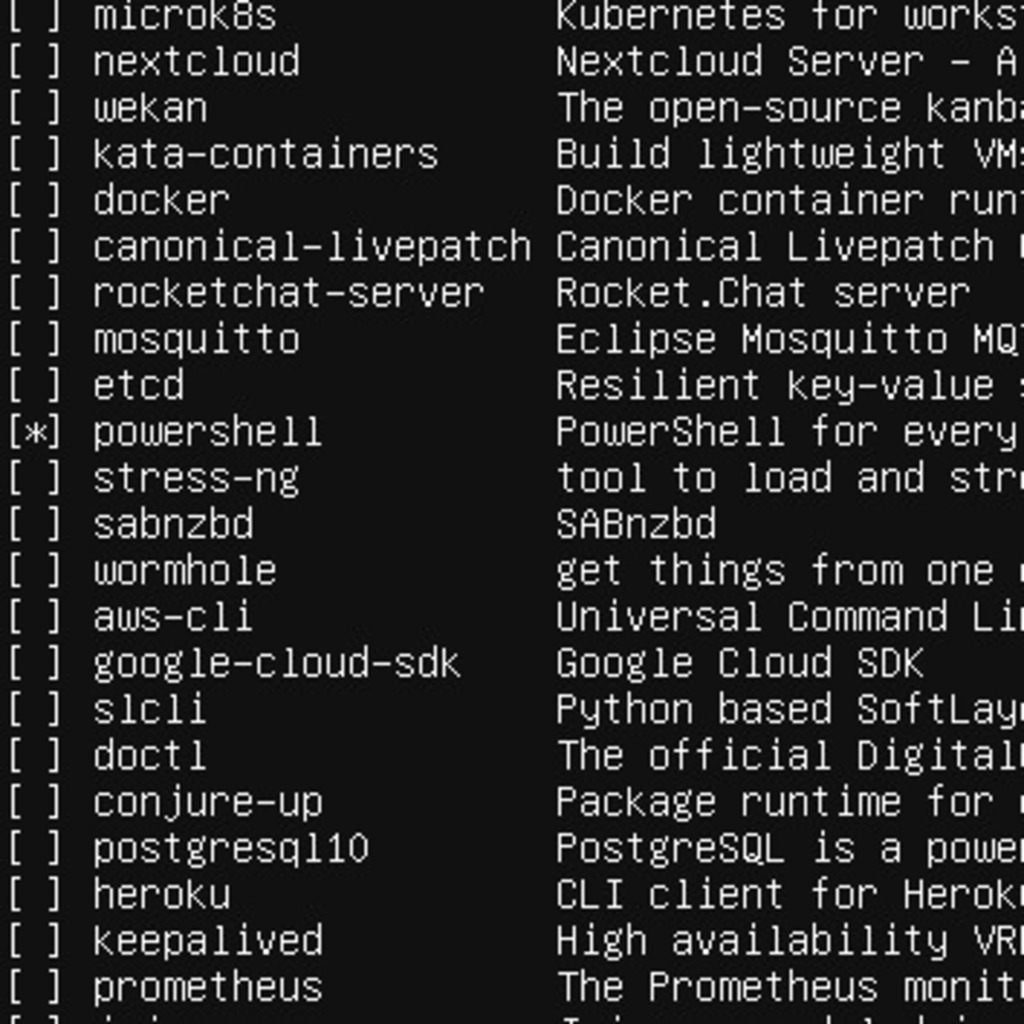The height and width of the screenshot is (1024, 1024).
Task: Click the sabnzbd snap name
Action: (x=173, y=524)
